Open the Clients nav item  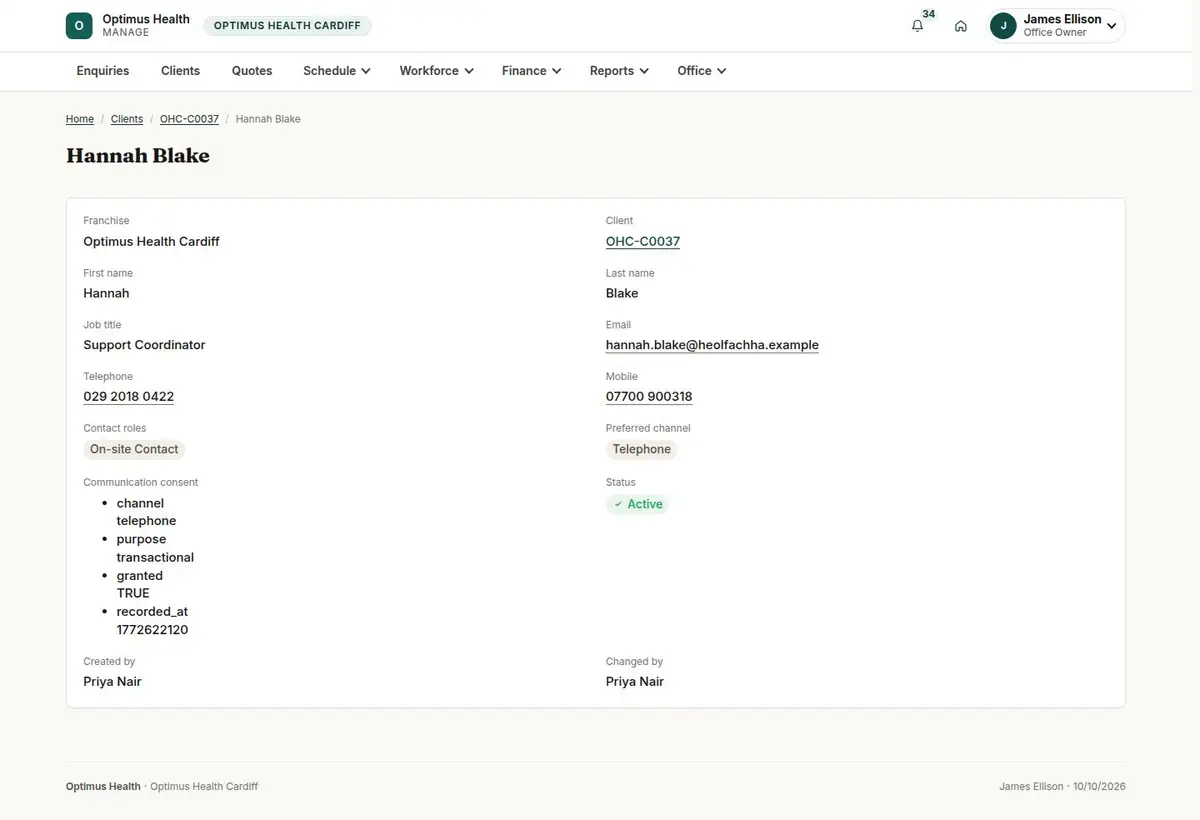[180, 71]
